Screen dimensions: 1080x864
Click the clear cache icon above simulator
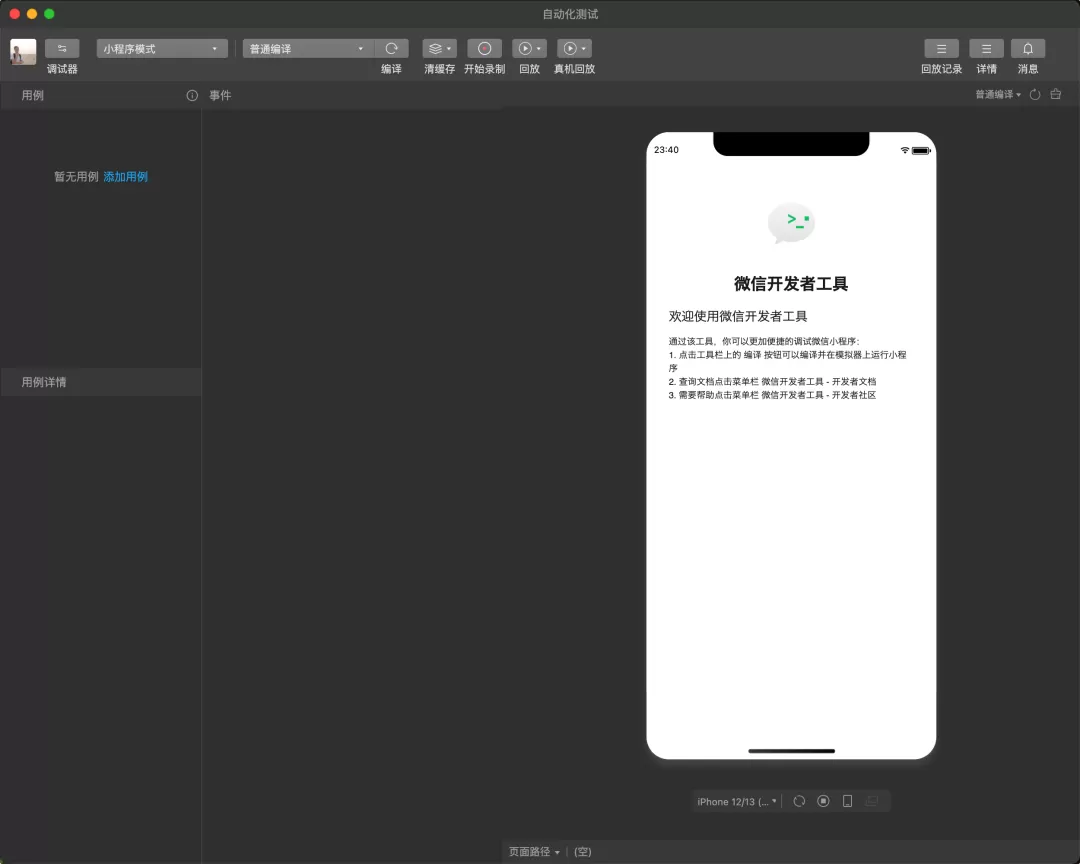[x=1055, y=94]
